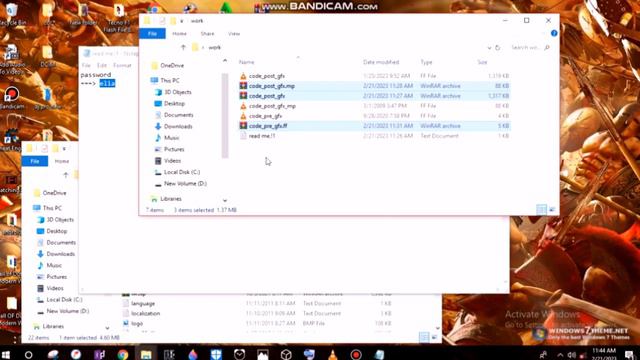Switch work window to large icons view
The width and height of the screenshot is (640, 360).
click(x=552, y=209)
